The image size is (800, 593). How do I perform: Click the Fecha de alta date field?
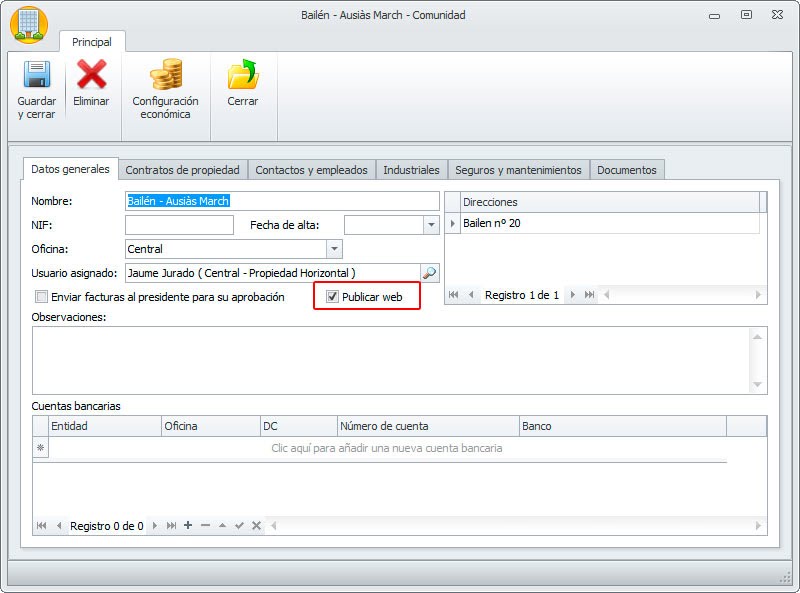point(384,225)
